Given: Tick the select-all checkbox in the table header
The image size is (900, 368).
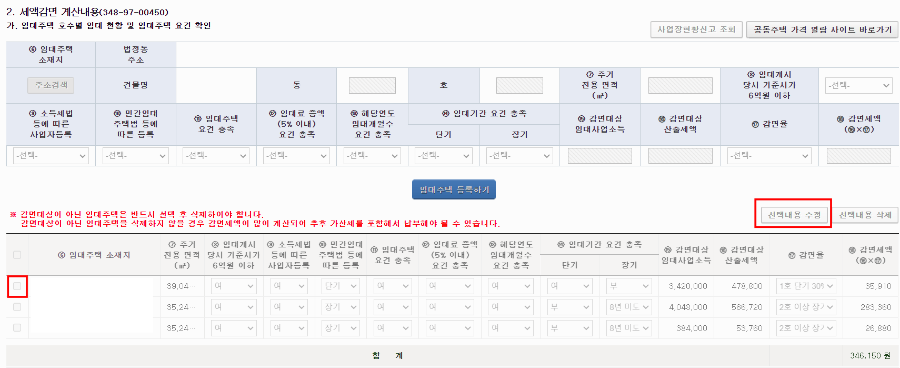Looking at the screenshot, I should pos(17,255).
